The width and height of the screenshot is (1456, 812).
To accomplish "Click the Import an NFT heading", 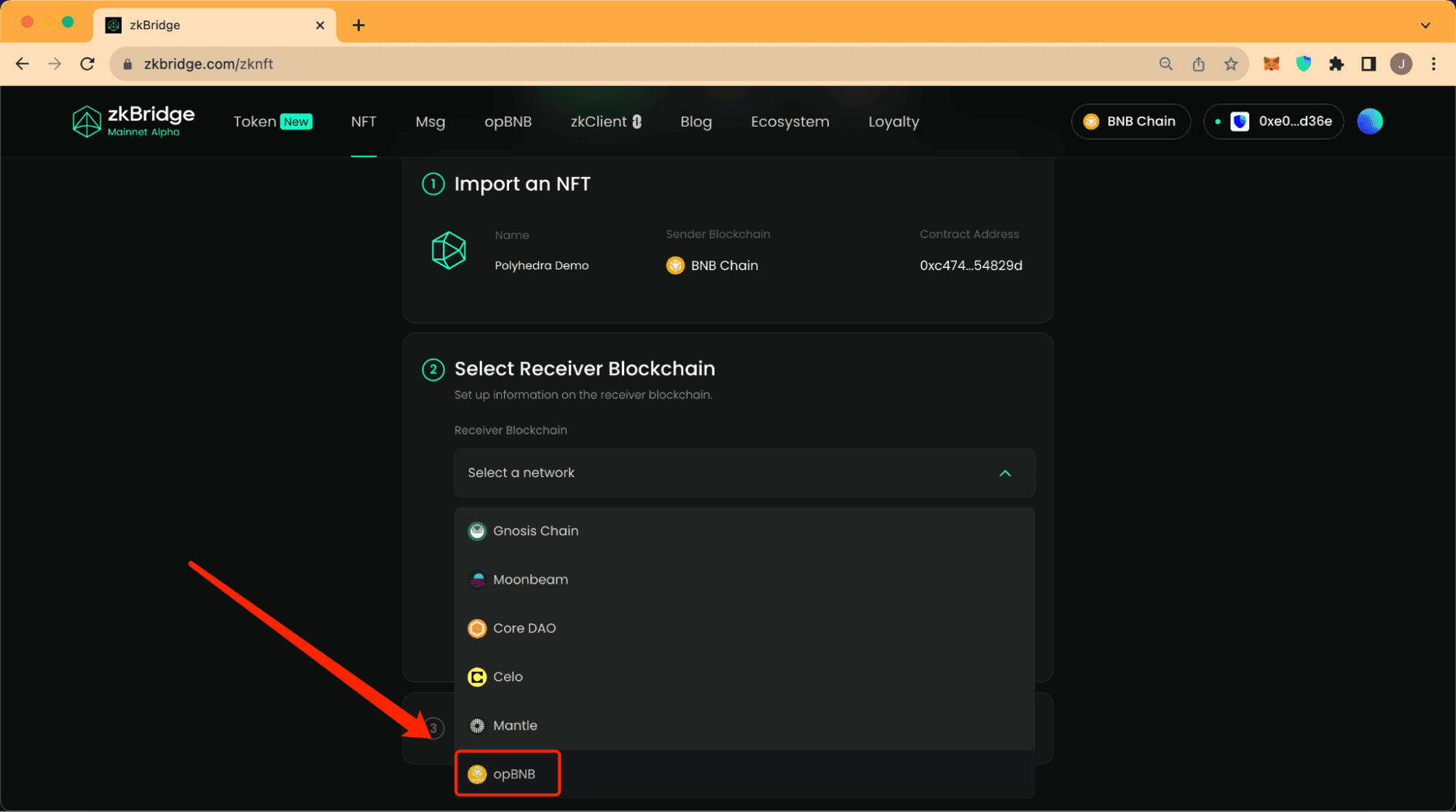I will pyautogui.click(x=522, y=184).
